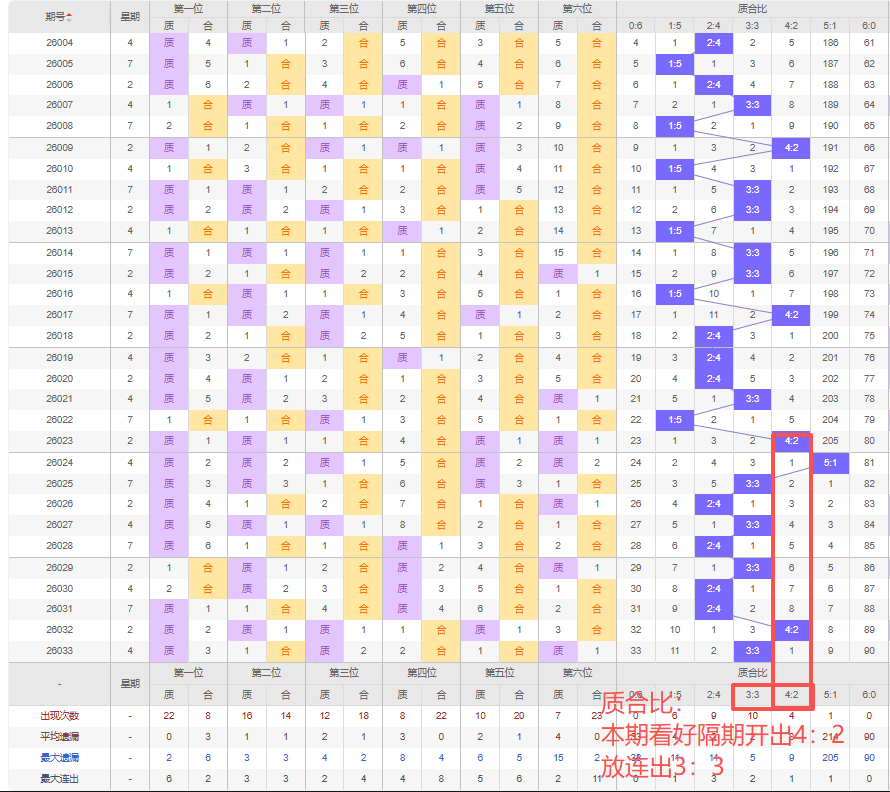The image size is (890, 792).
Task: Click value 200 in row 26018
Action: [x=830, y=336]
